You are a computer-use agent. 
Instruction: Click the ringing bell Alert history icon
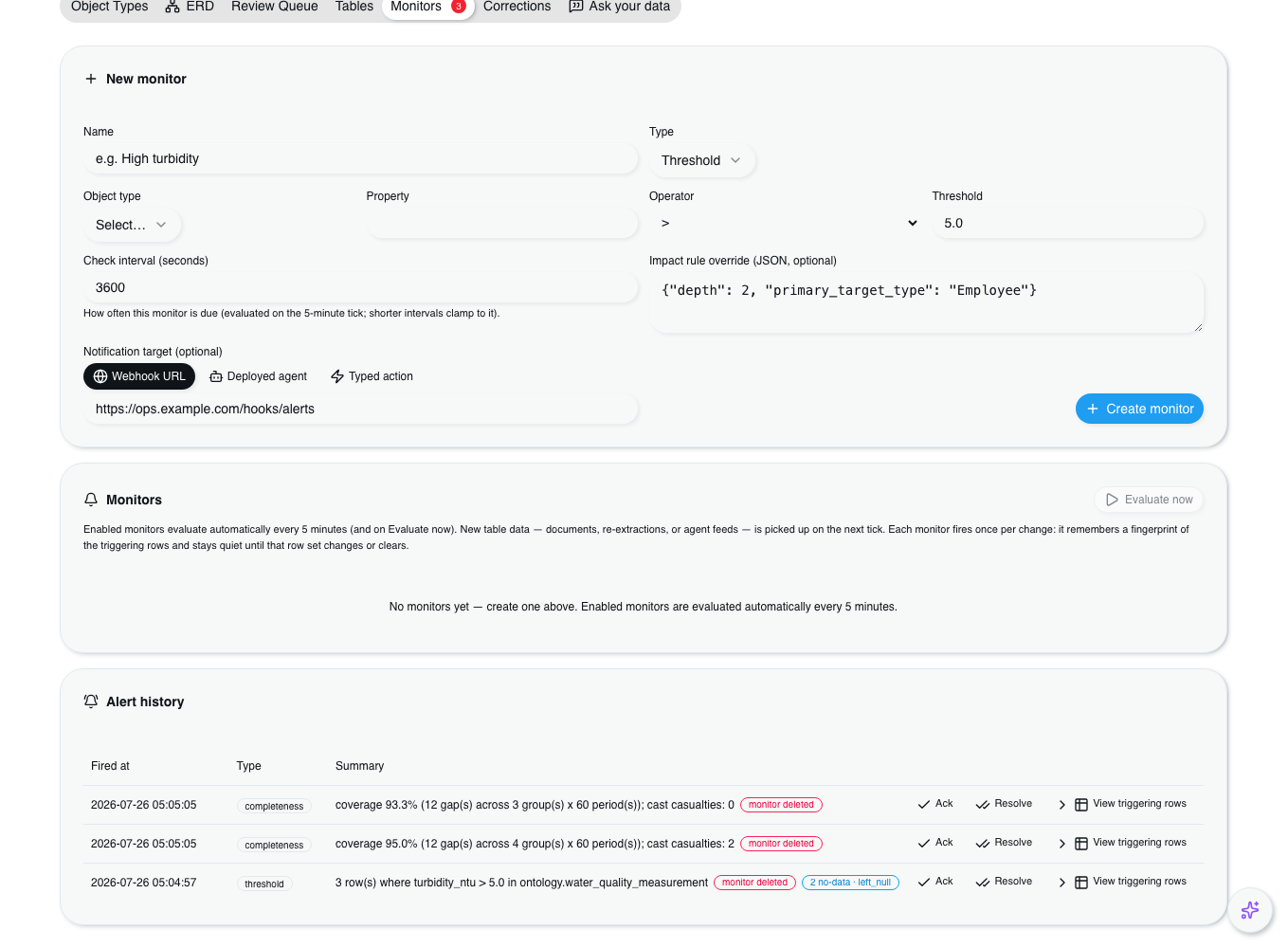(x=91, y=702)
